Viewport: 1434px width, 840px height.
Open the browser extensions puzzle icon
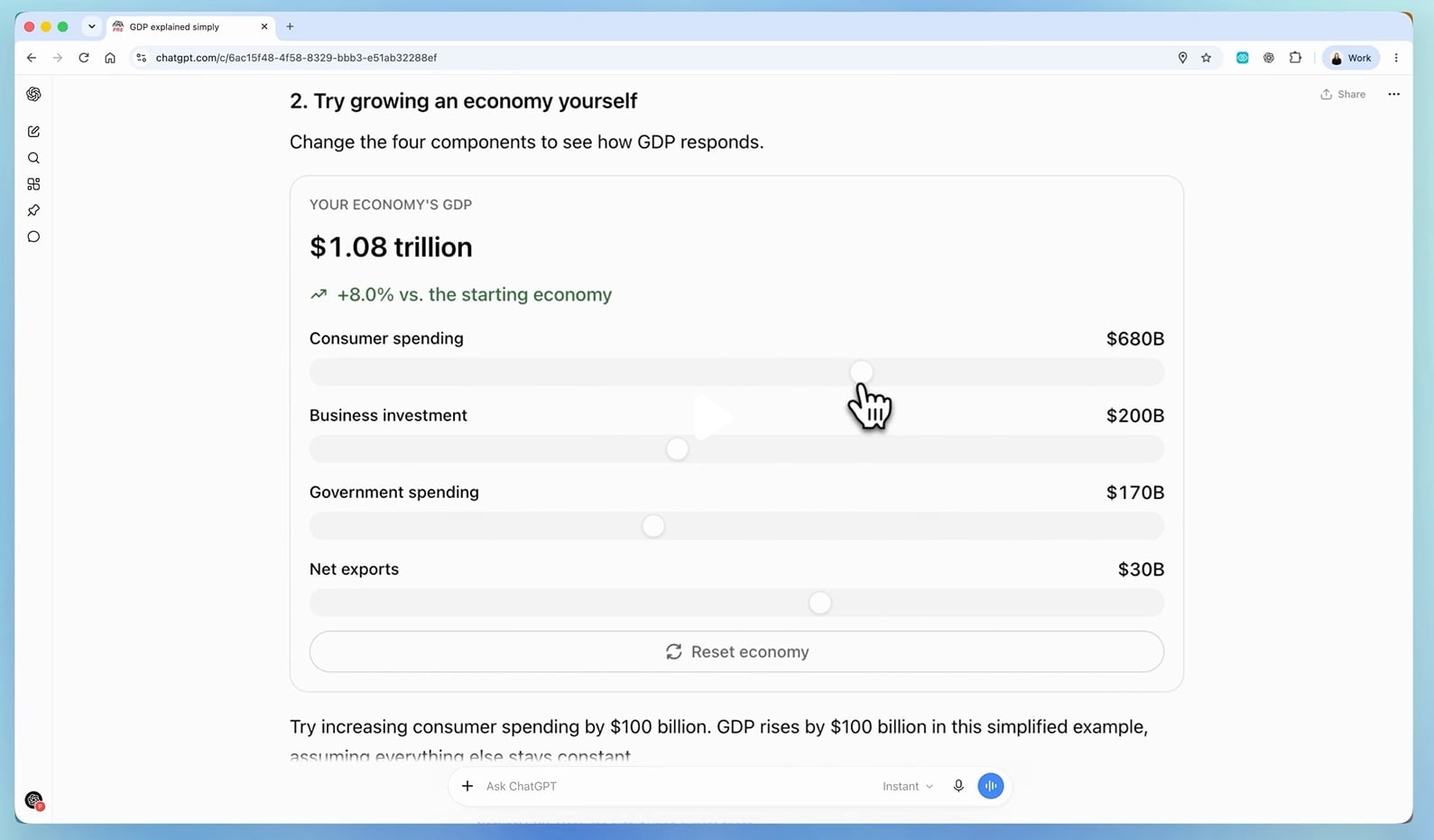[x=1295, y=58]
